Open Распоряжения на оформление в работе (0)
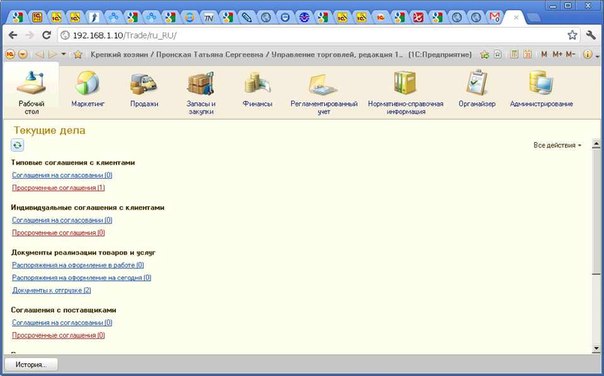This screenshot has width=604, height=376. coord(78,265)
